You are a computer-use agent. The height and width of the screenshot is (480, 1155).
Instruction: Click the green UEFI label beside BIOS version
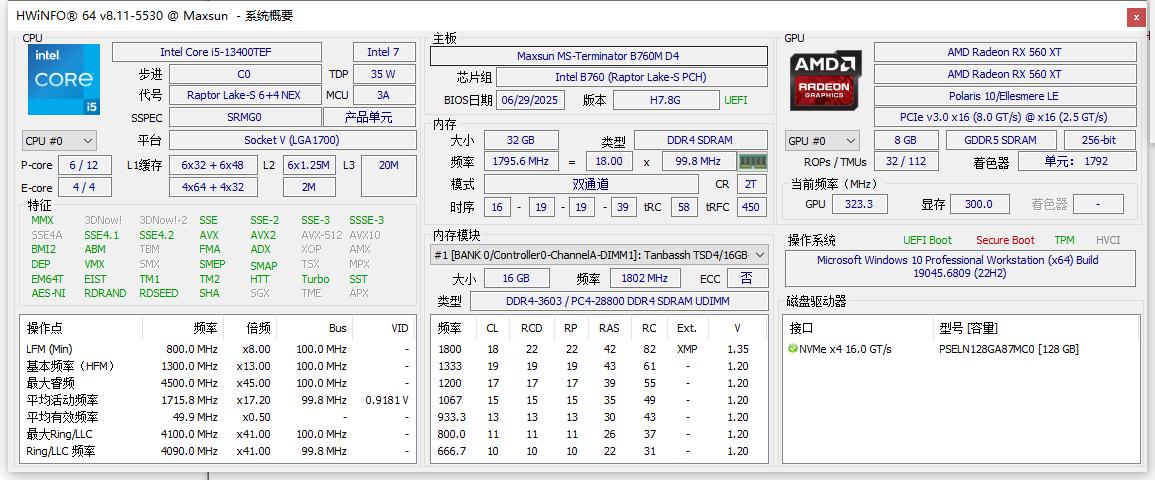pos(735,100)
